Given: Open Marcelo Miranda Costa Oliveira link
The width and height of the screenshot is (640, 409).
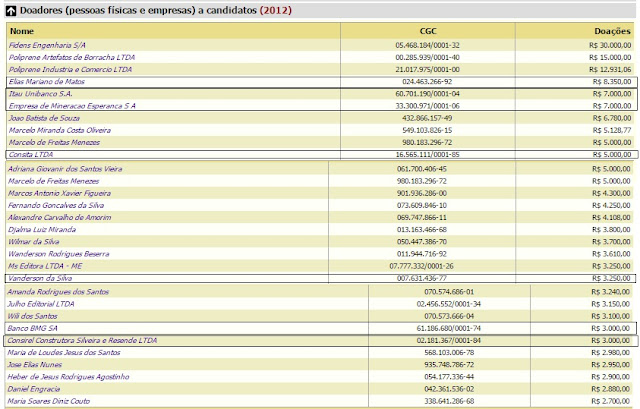Looking at the screenshot, I should [60, 130].
